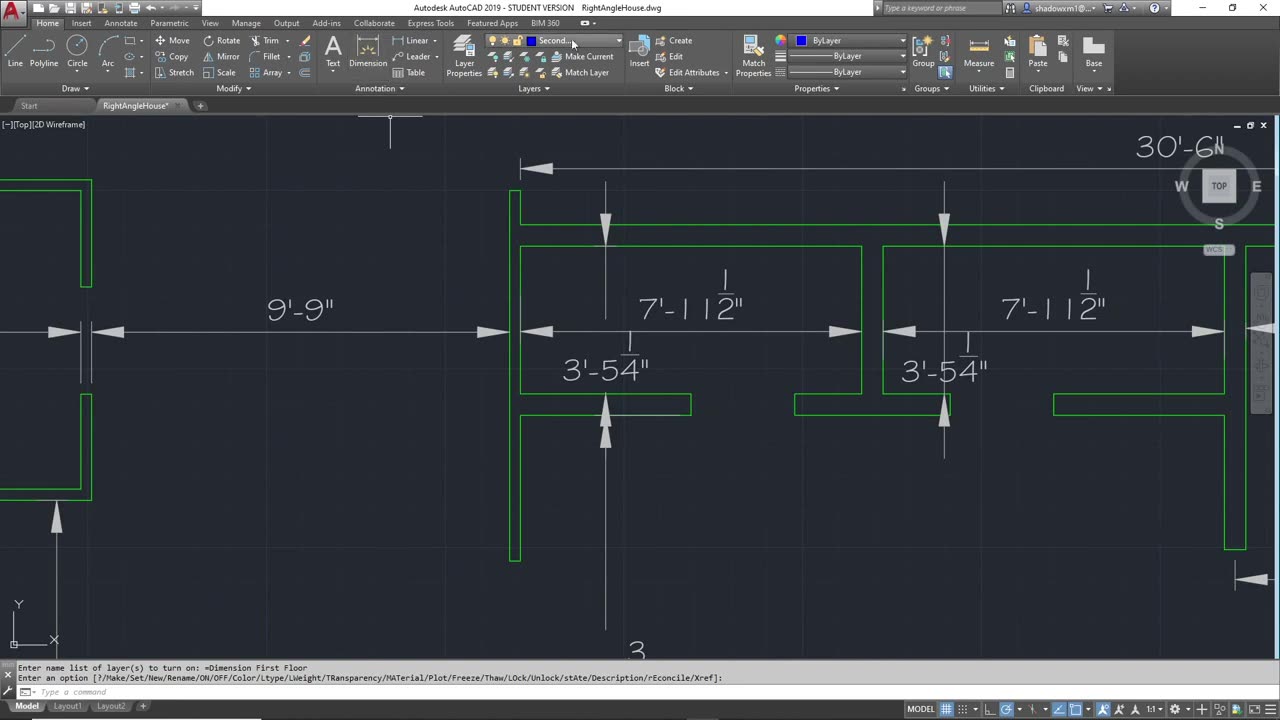Click the Leader tool

click(411, 57)
